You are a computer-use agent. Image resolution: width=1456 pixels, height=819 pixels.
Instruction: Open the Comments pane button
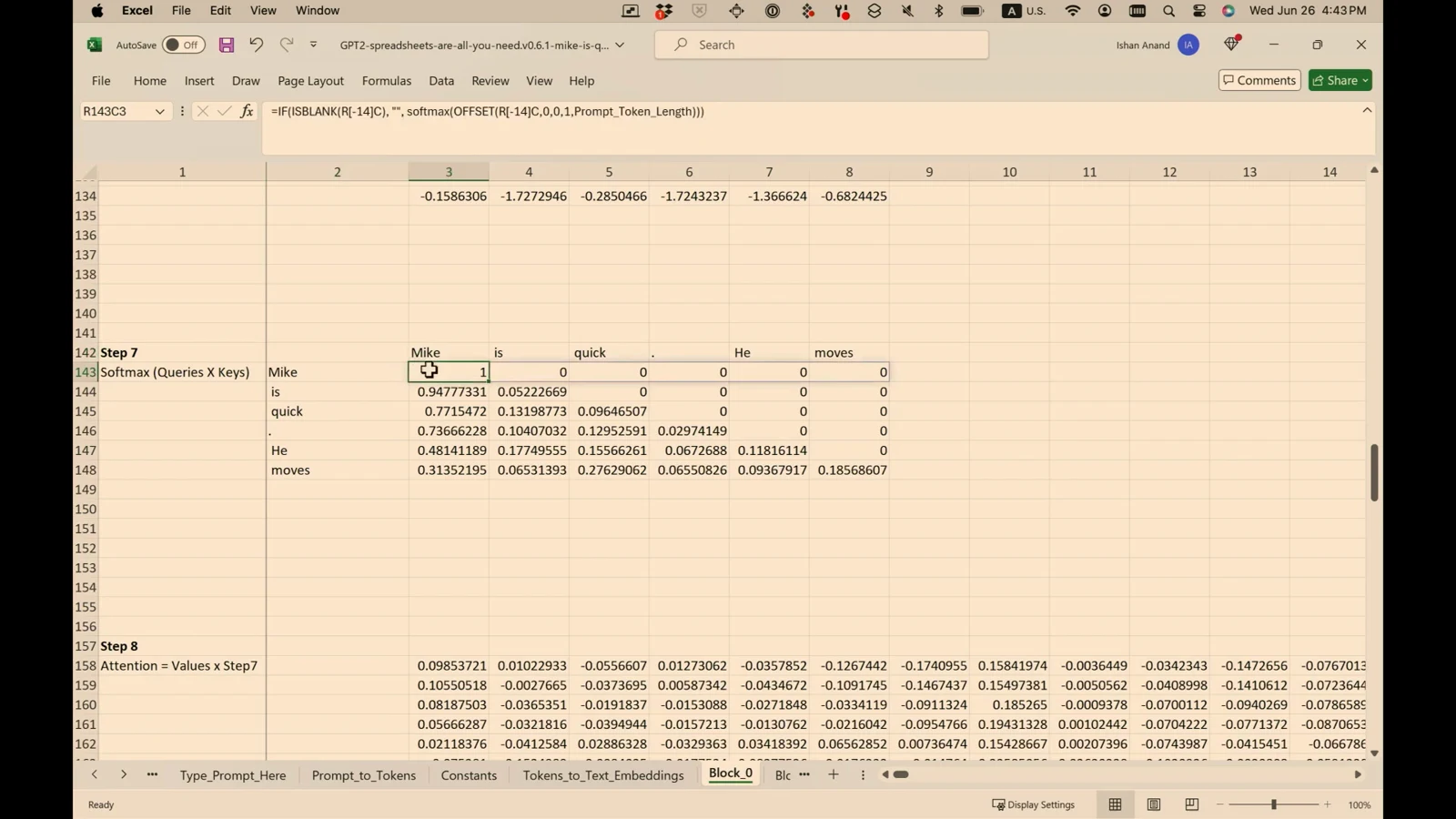point(1259,80)
